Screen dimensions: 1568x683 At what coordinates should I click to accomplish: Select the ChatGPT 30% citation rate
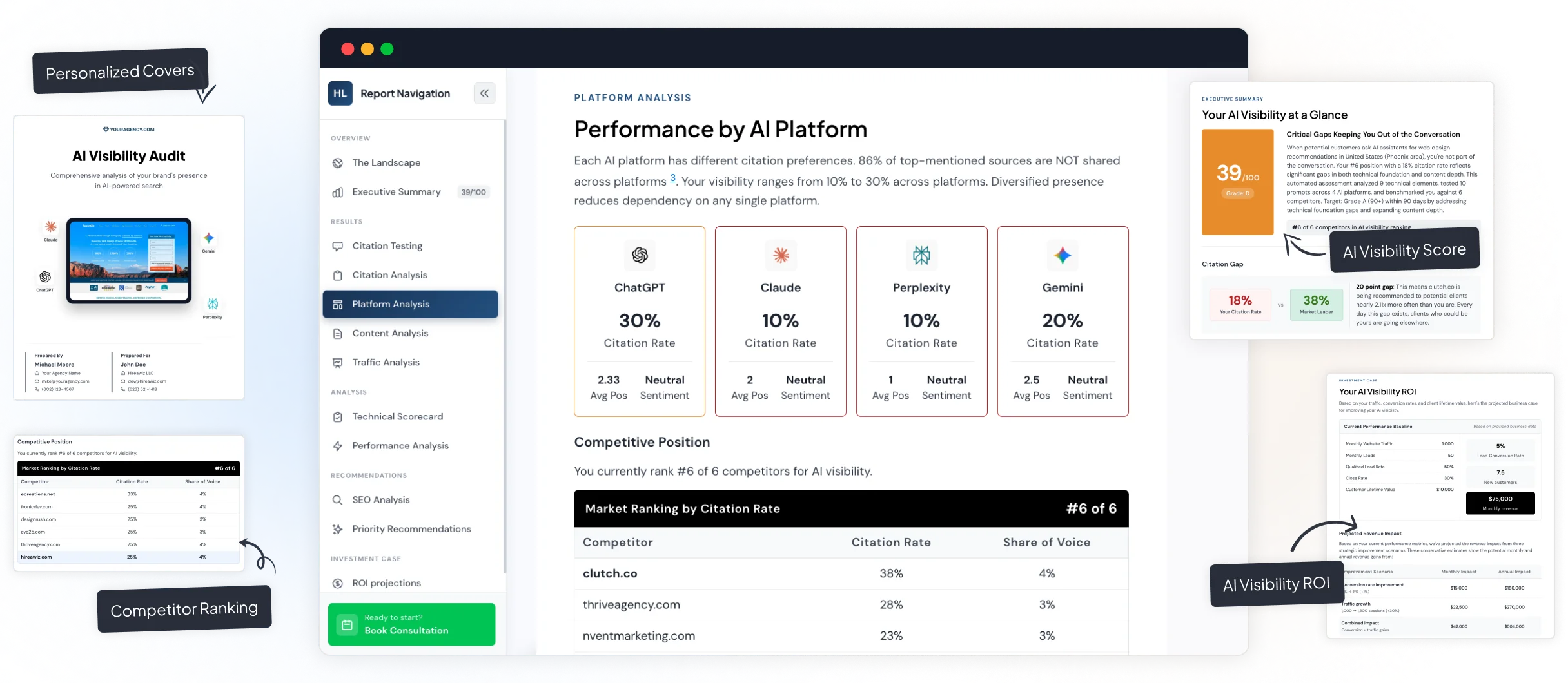pyautogui.click(x=640, y=321)
